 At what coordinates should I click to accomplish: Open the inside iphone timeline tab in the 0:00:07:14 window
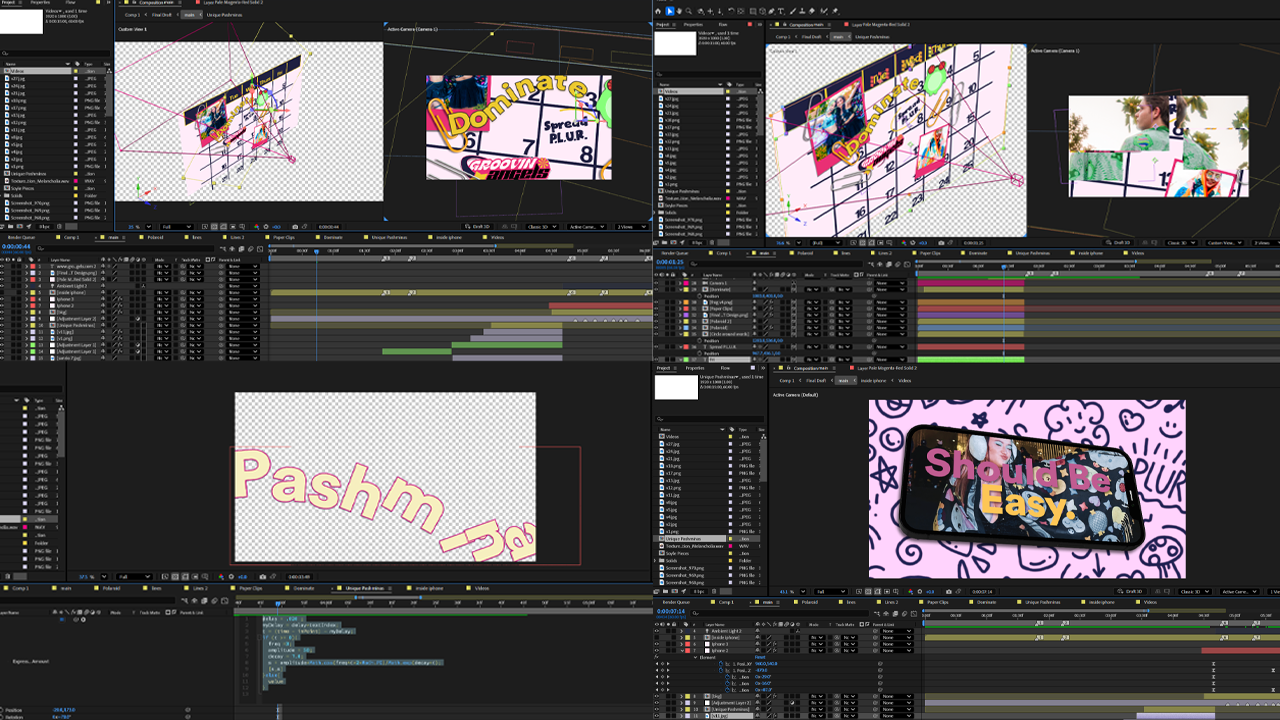tap(1101, 602)
